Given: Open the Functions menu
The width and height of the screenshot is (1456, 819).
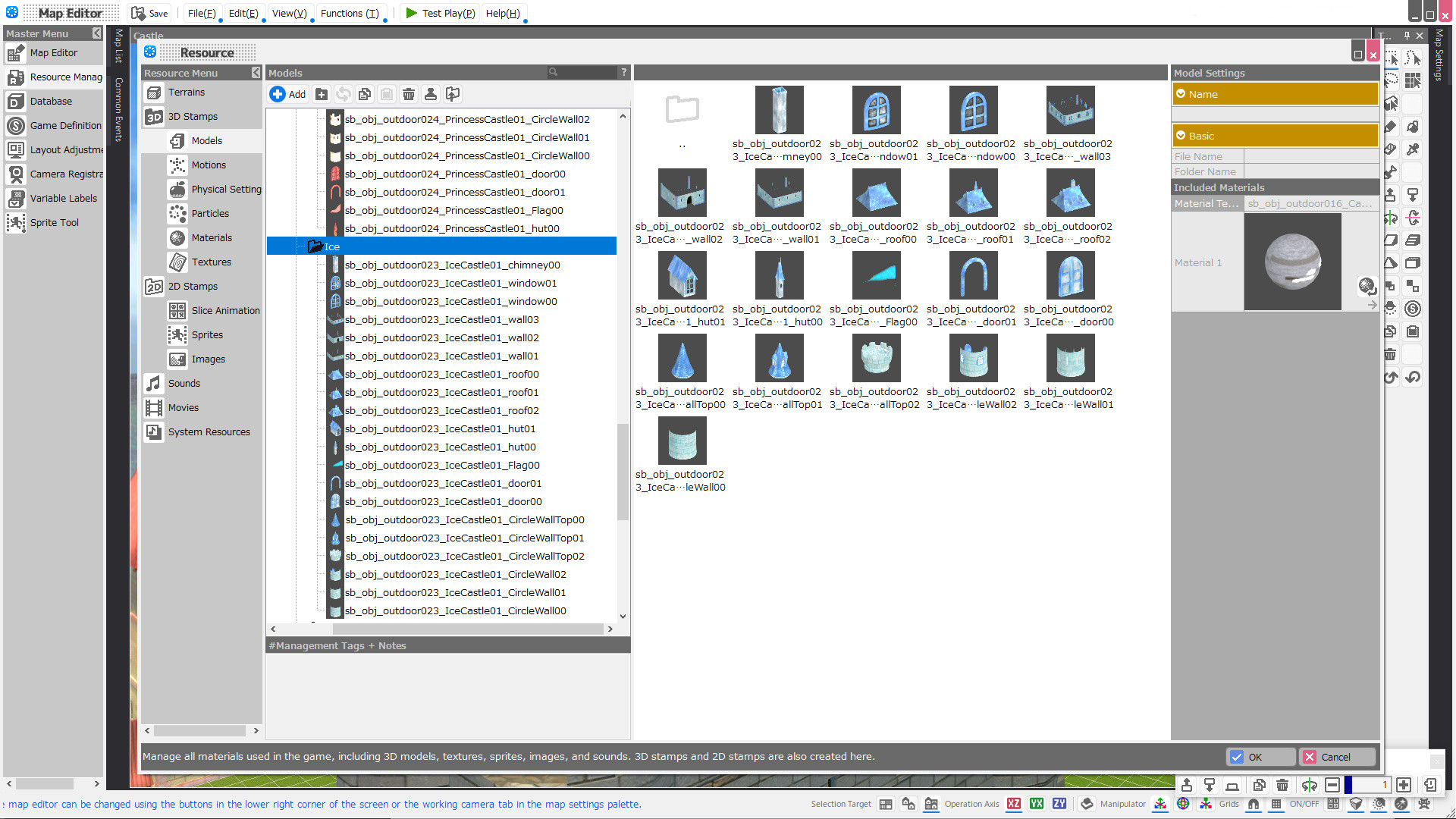Looking at the screenshot, I should [350, 13].
